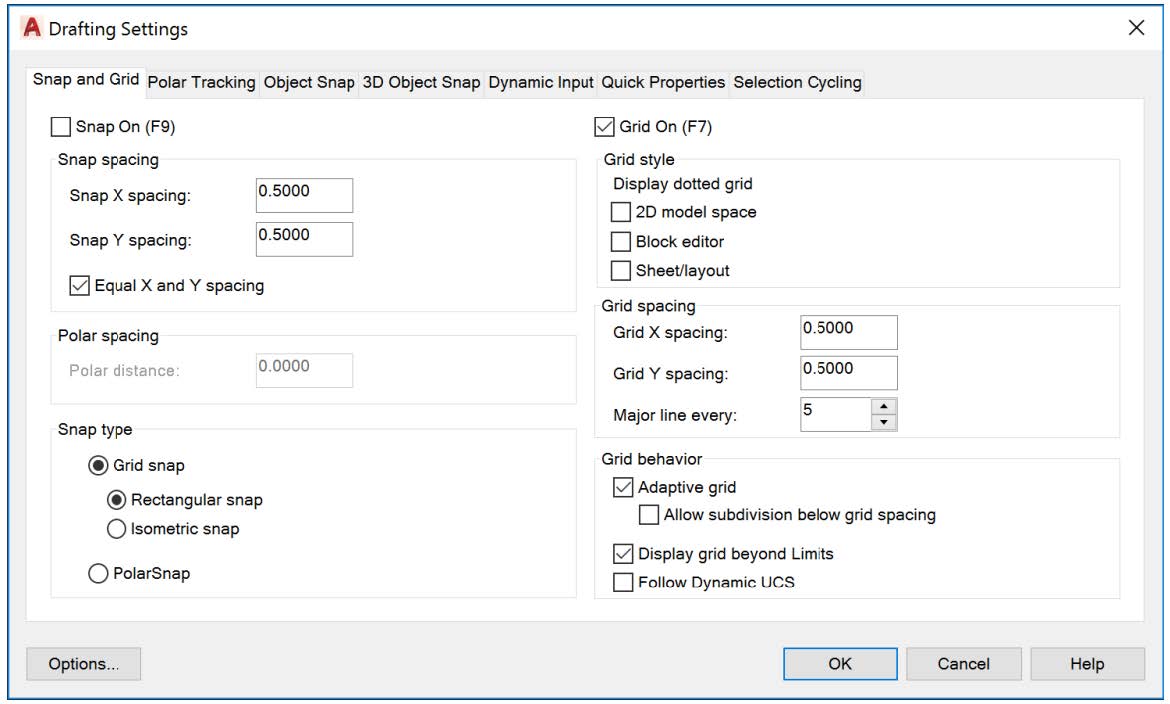Viewport: 1170px width, 704px height.
Task: Click the Snap X spacing field
Action: click(304, 196)
